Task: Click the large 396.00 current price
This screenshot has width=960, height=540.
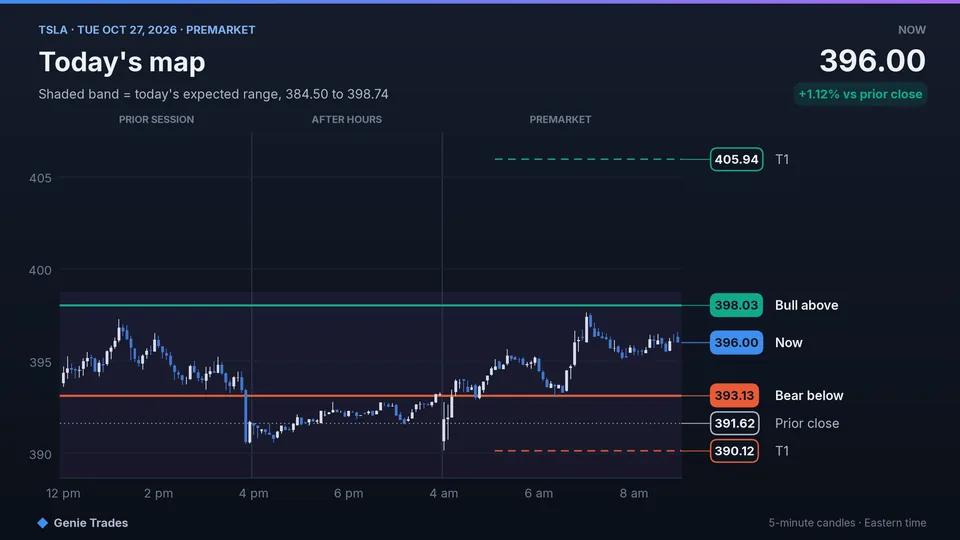Action: (x=872, y=61)
